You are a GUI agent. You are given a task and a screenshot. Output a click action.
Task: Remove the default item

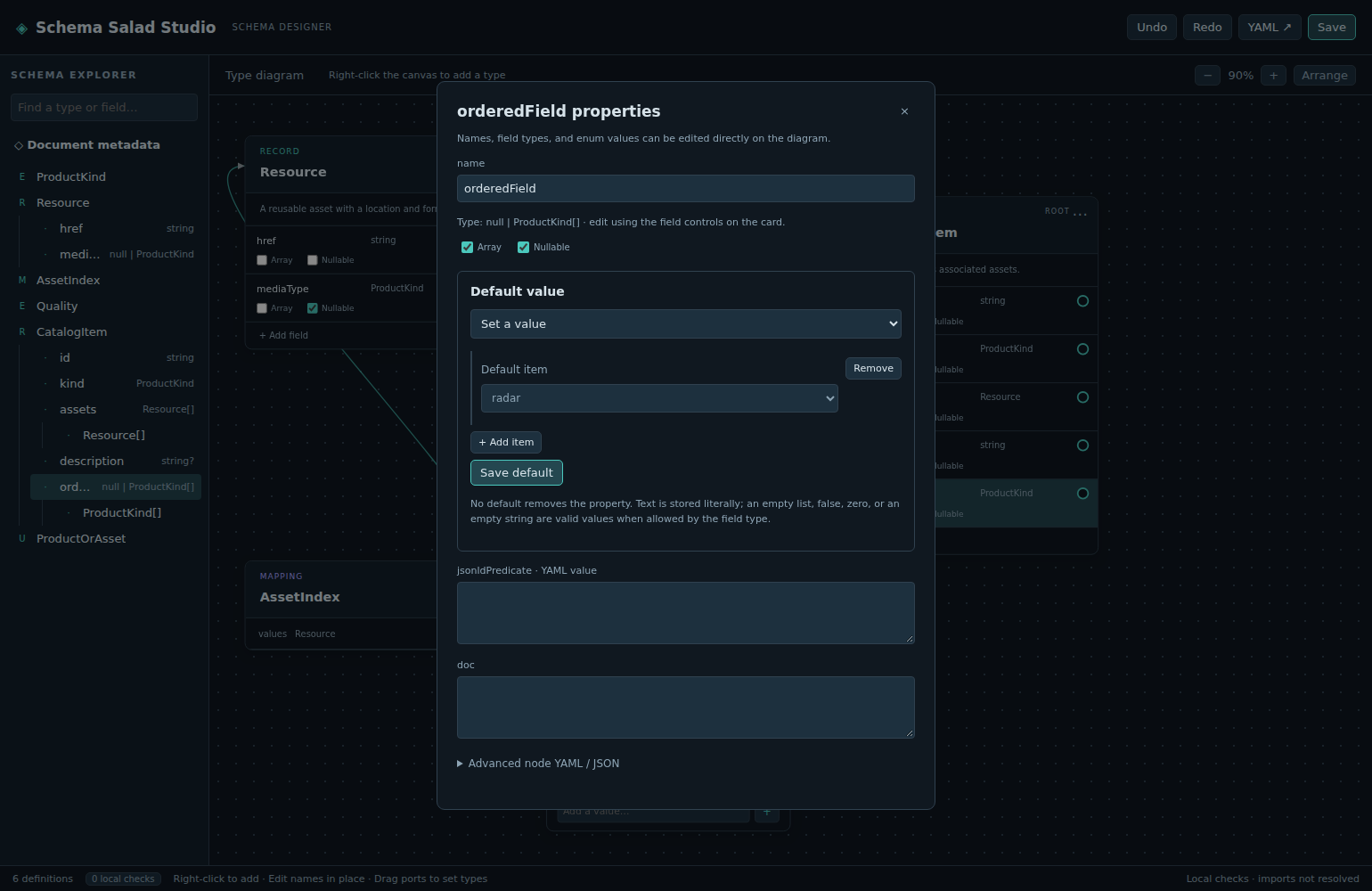pos(873,369)
